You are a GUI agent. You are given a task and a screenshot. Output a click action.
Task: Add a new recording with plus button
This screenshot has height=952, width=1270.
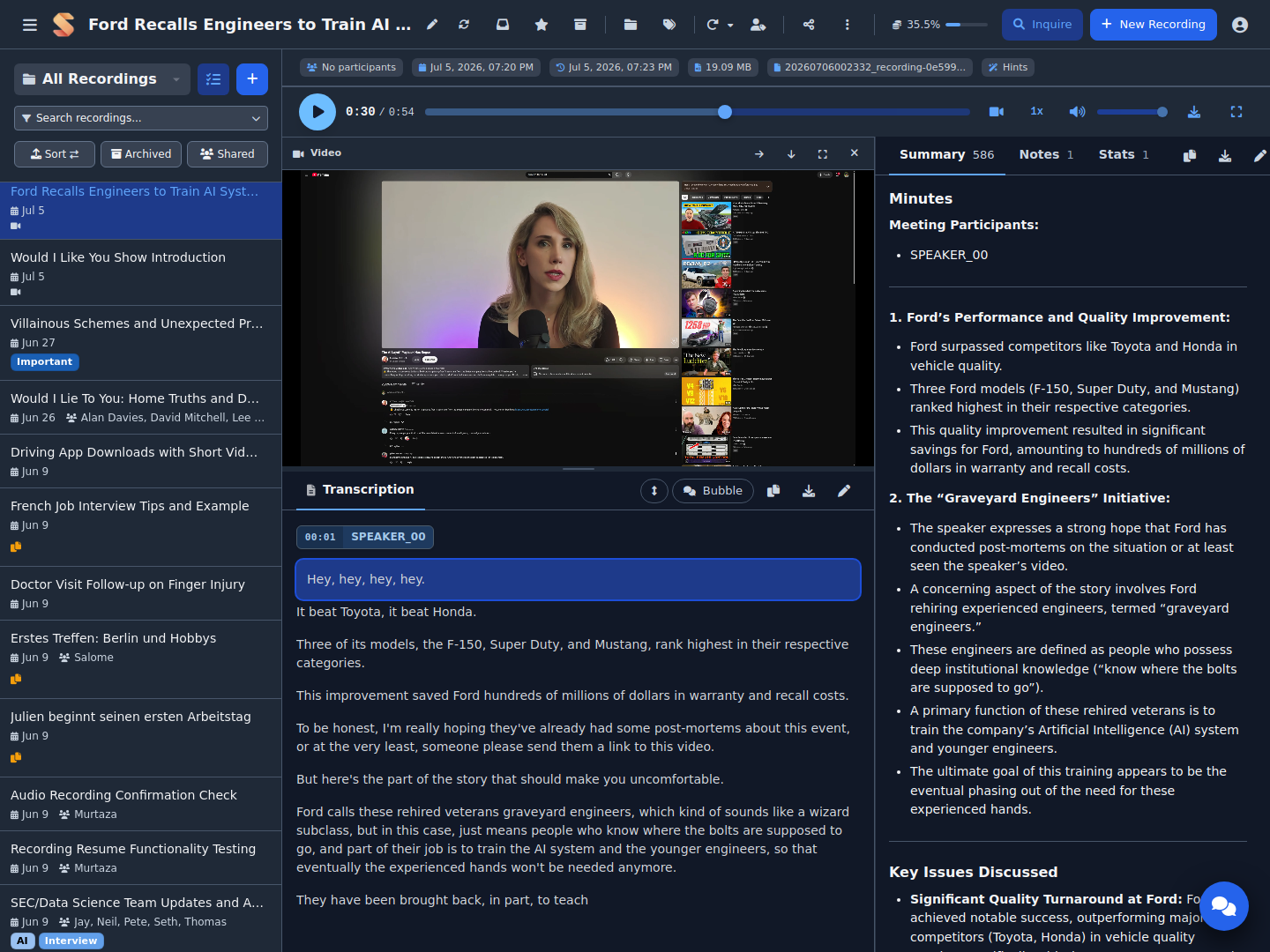252,79
